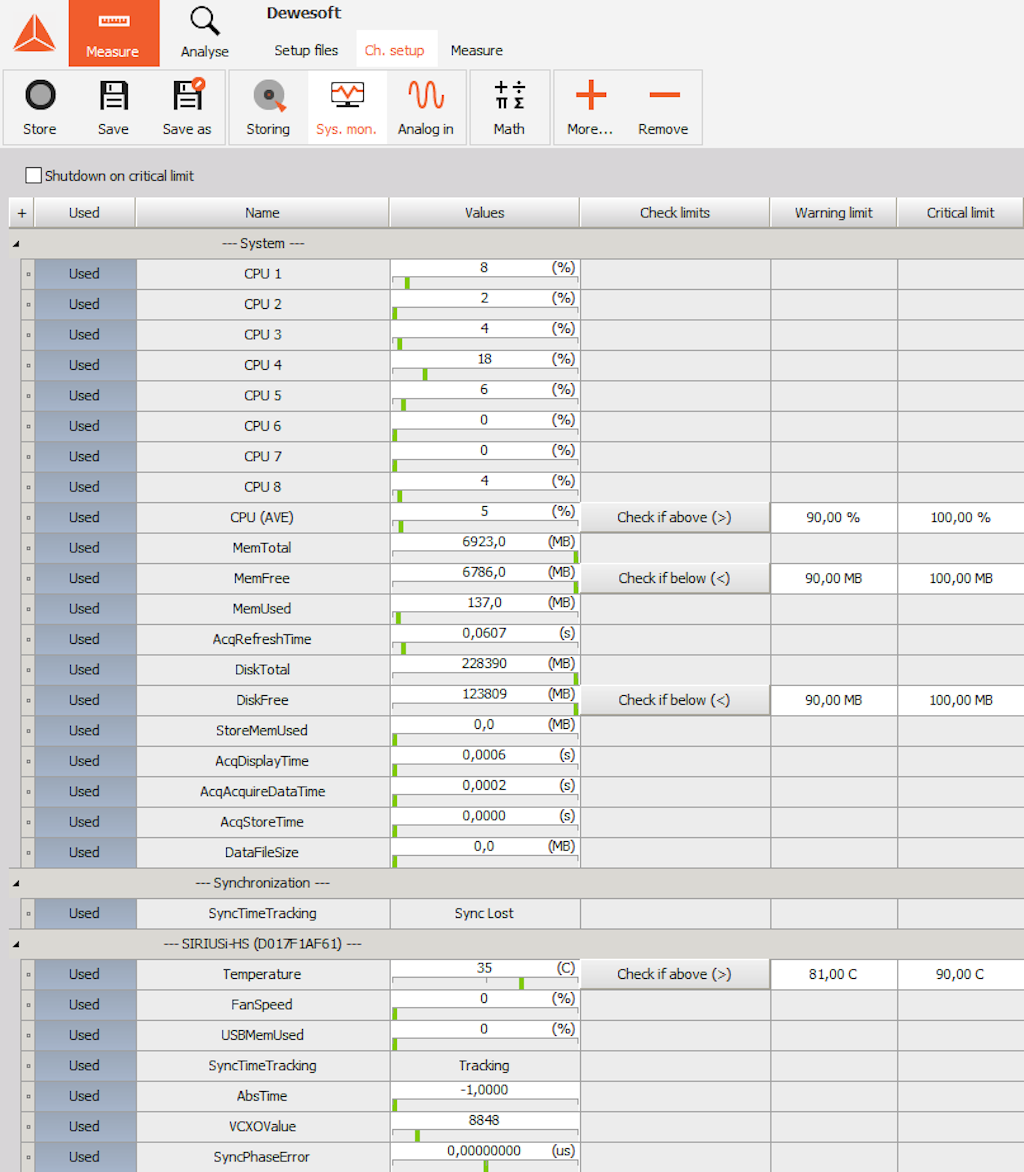Screen dimensions: 1024x1172
Task: Edit Temperature warning limit 81,00 C
Action: 833,974
